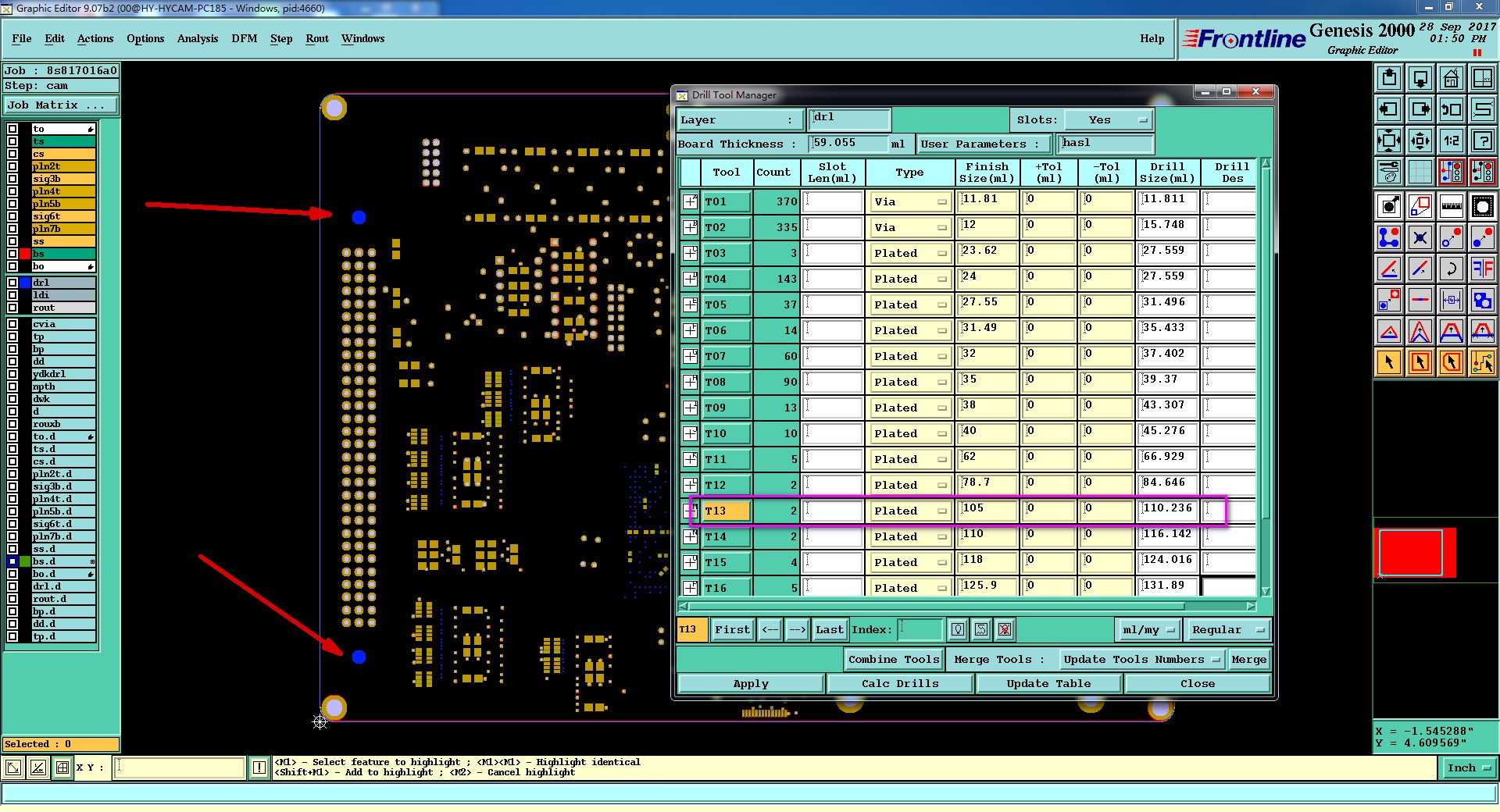Click the Job Matrix button

point(61,105)
